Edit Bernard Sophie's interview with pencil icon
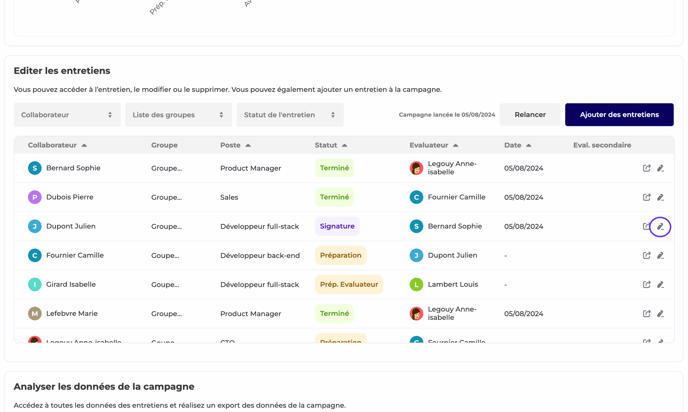This screenshot has height=412, width=688. [660, 168]
